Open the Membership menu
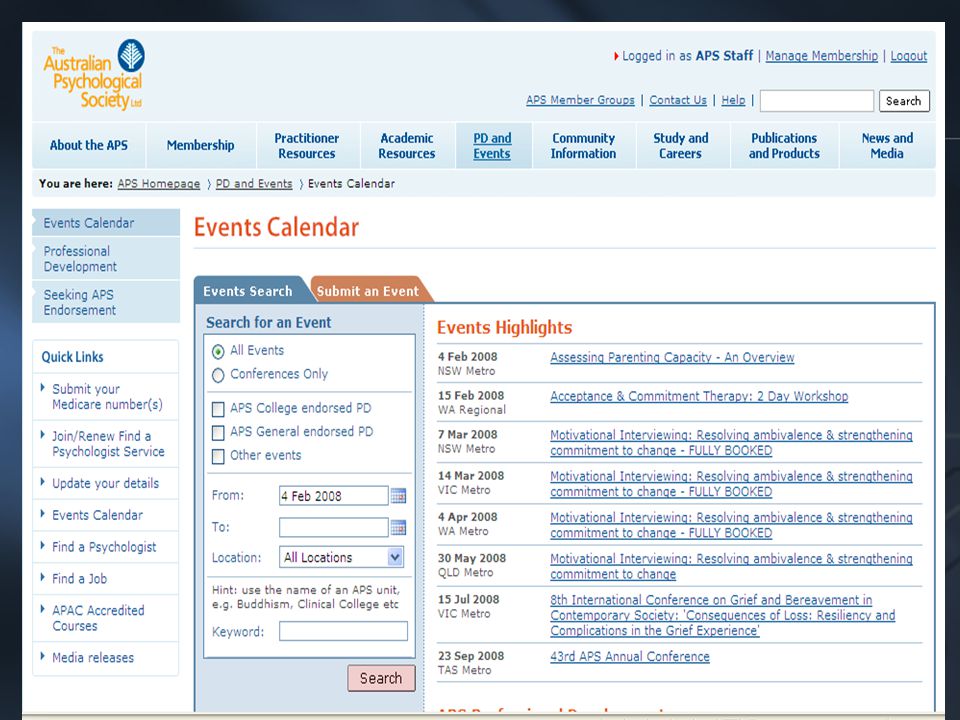Viewport: 960px width, 720px height. click(x=200, y=145)
